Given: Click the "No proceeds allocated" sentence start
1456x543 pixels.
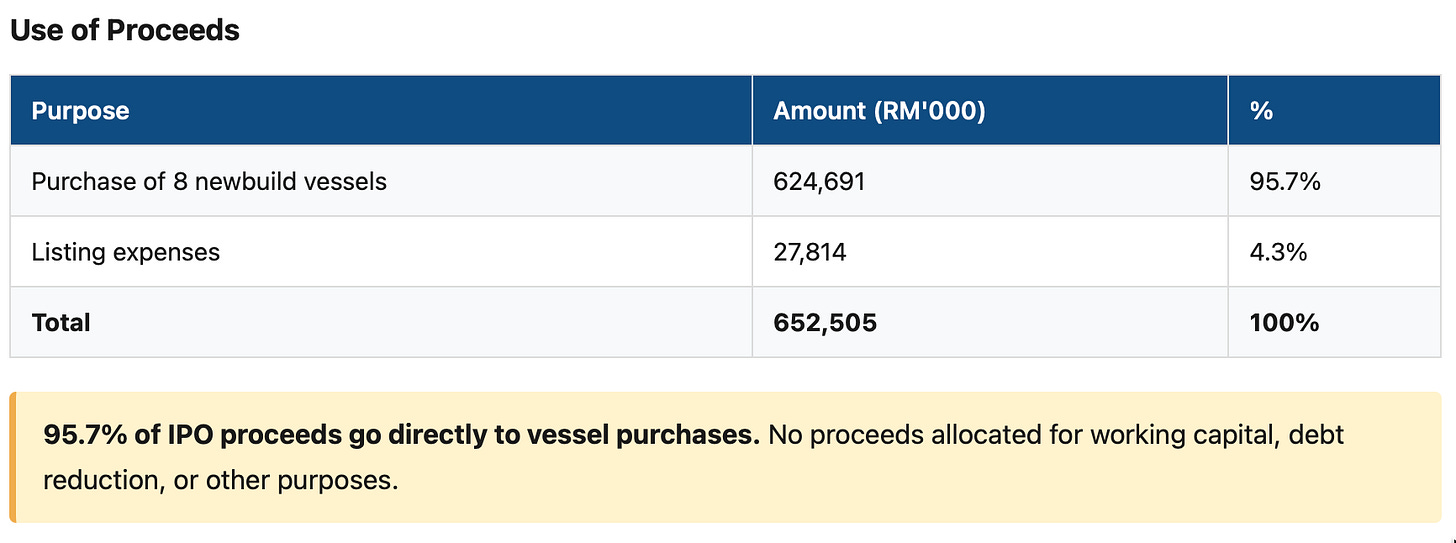Looking at the screenshot, I should coord(879,435).
